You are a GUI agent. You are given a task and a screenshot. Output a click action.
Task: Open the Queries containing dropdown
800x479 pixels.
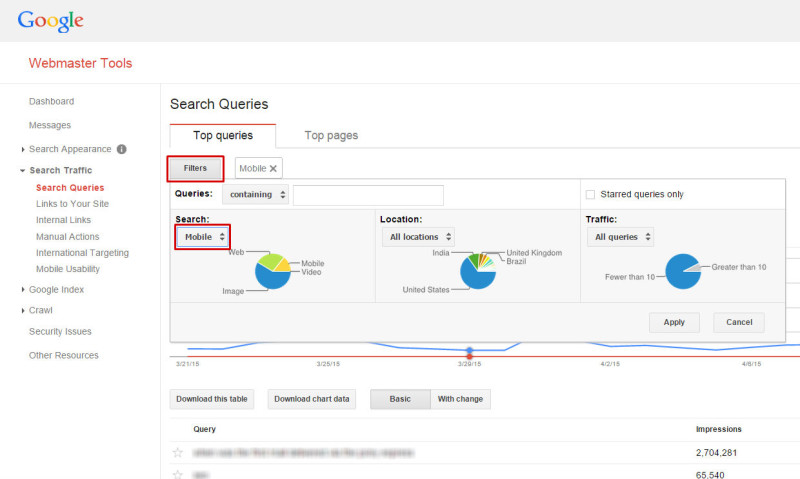[x=256, y=194]
